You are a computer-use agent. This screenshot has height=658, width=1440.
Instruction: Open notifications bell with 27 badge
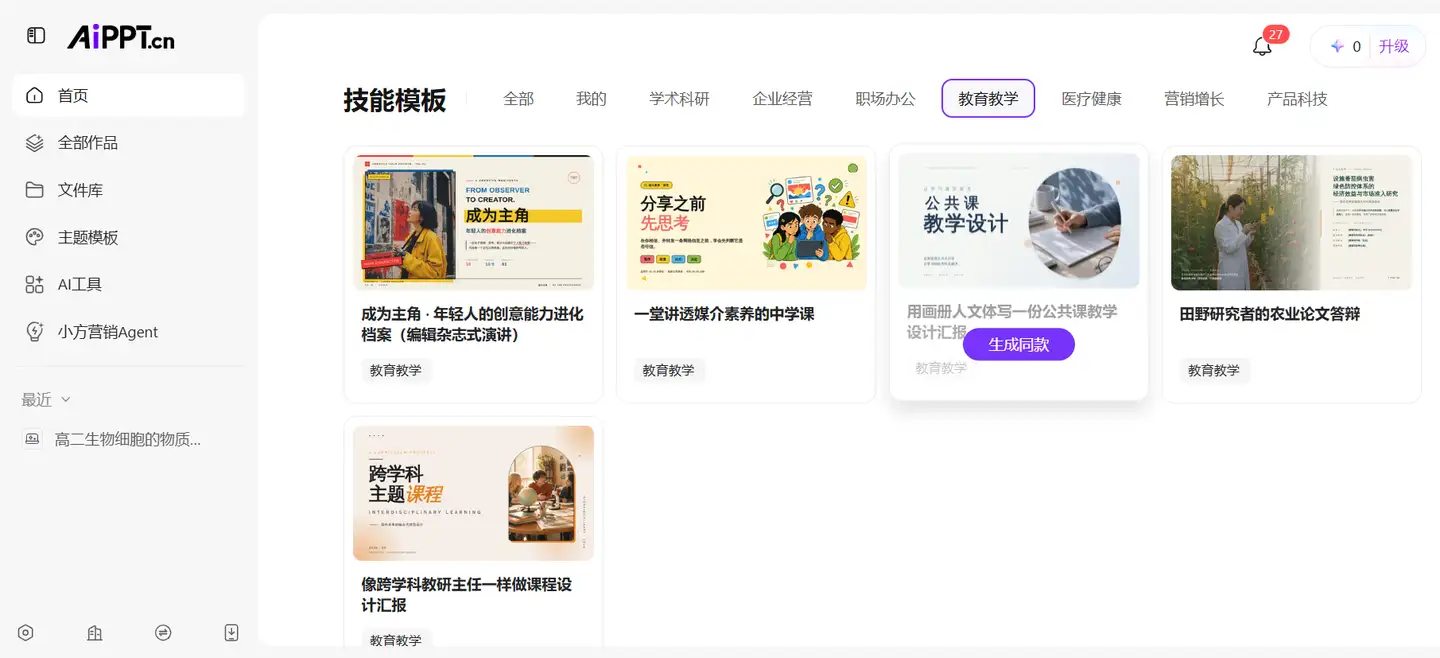click(1262, 46)
